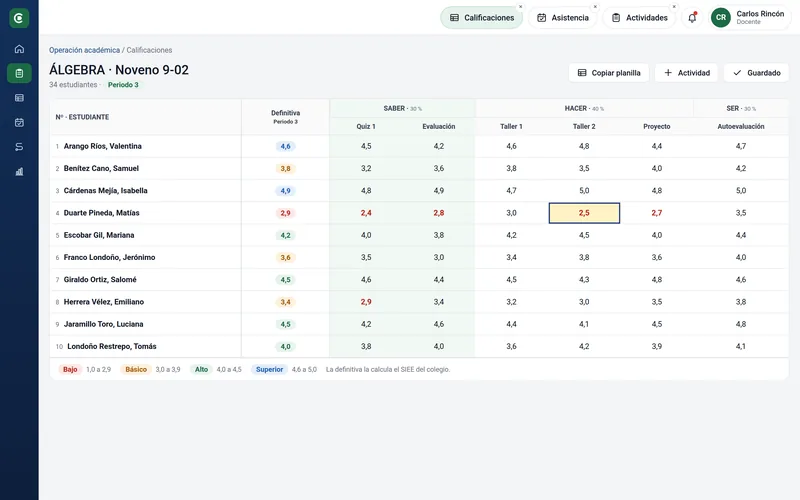Select the highlighted Taller 2 cell 2,5
Viewport: 800px width, 500px height.
tap(584, 213)
